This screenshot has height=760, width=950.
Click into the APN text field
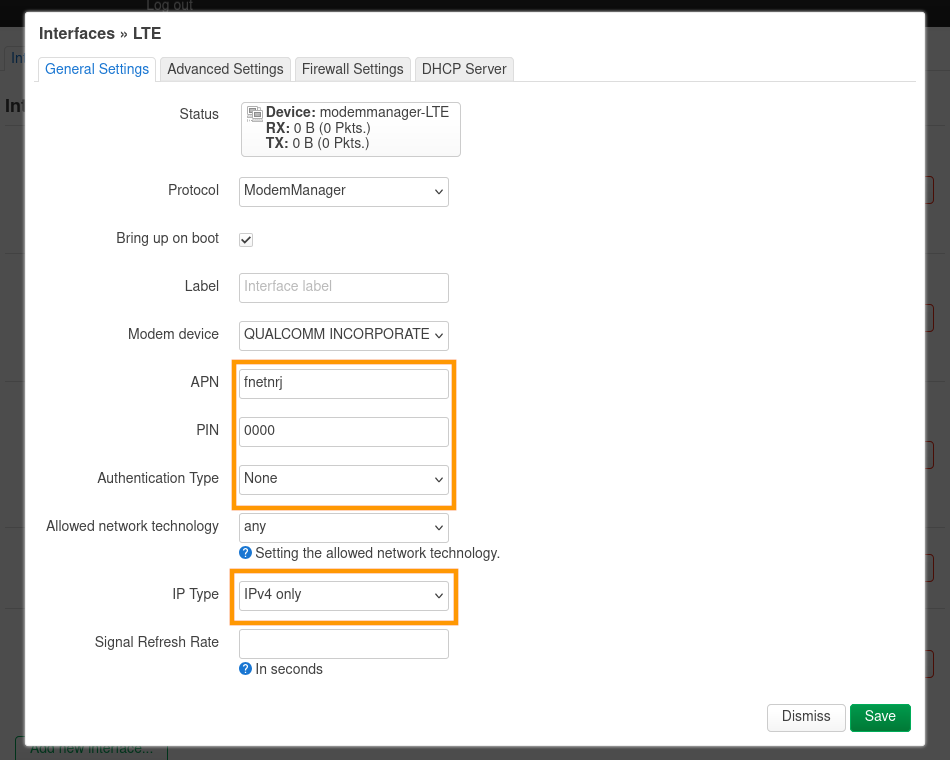pos(344,383)
